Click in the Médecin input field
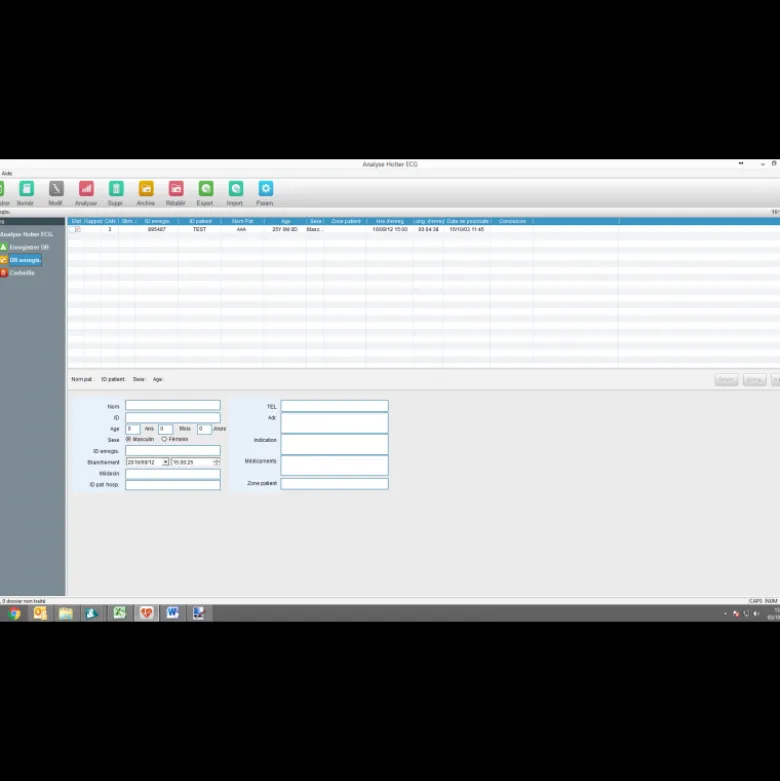This screenshot has height=781, width=780. coord(173,474)
